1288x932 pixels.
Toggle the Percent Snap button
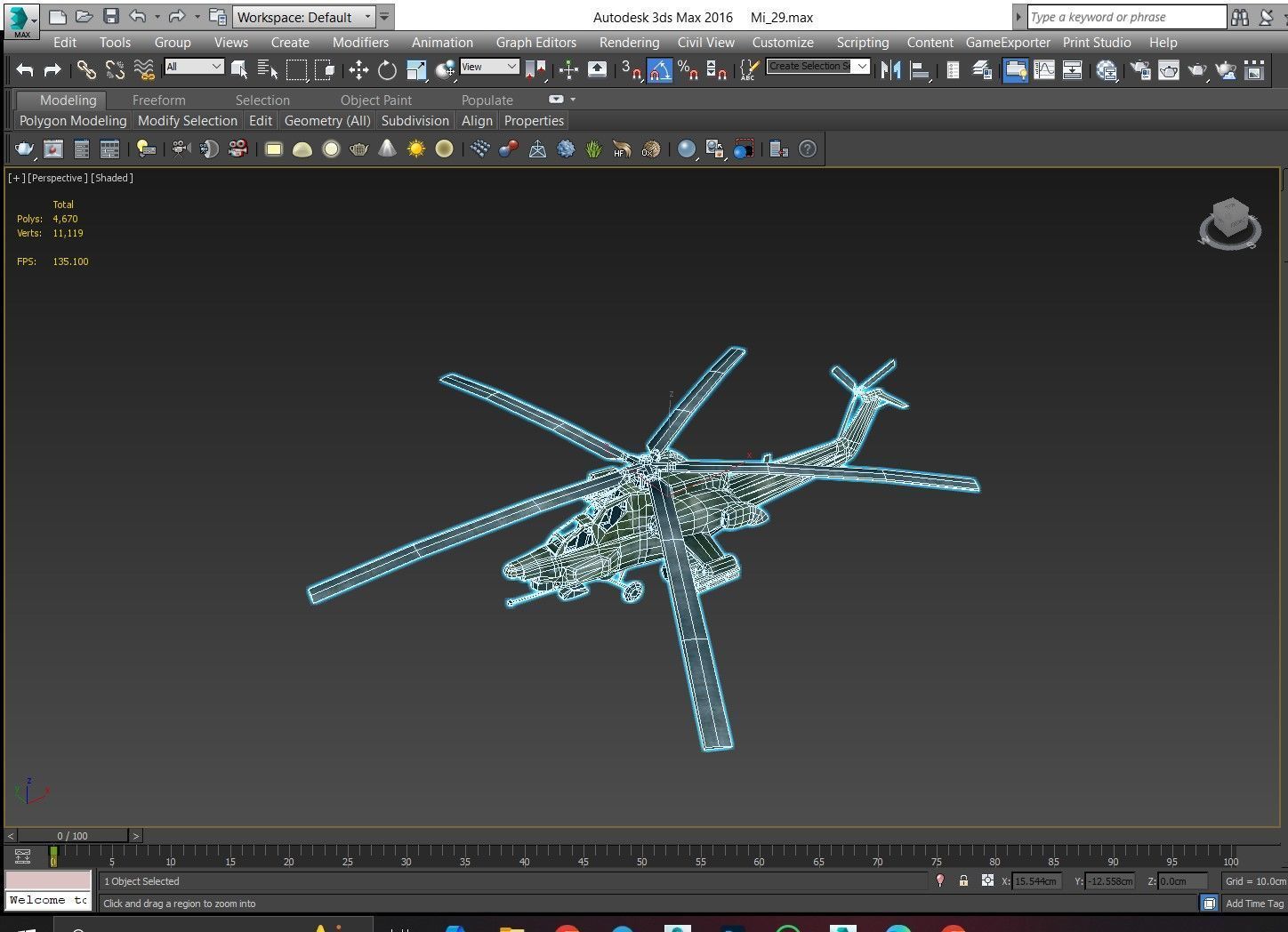[688, 69]
